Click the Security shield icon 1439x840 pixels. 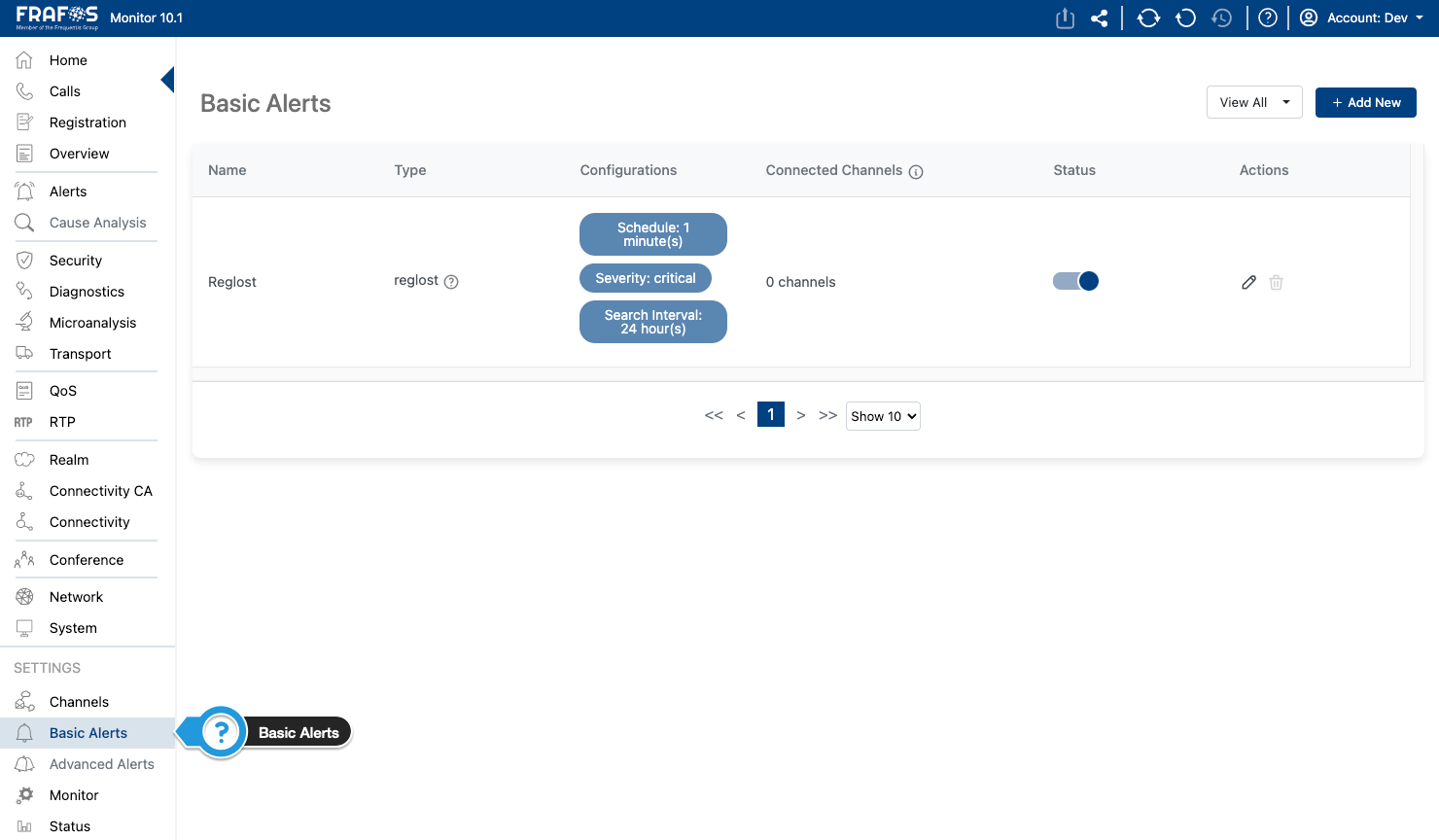click(24, 261)
